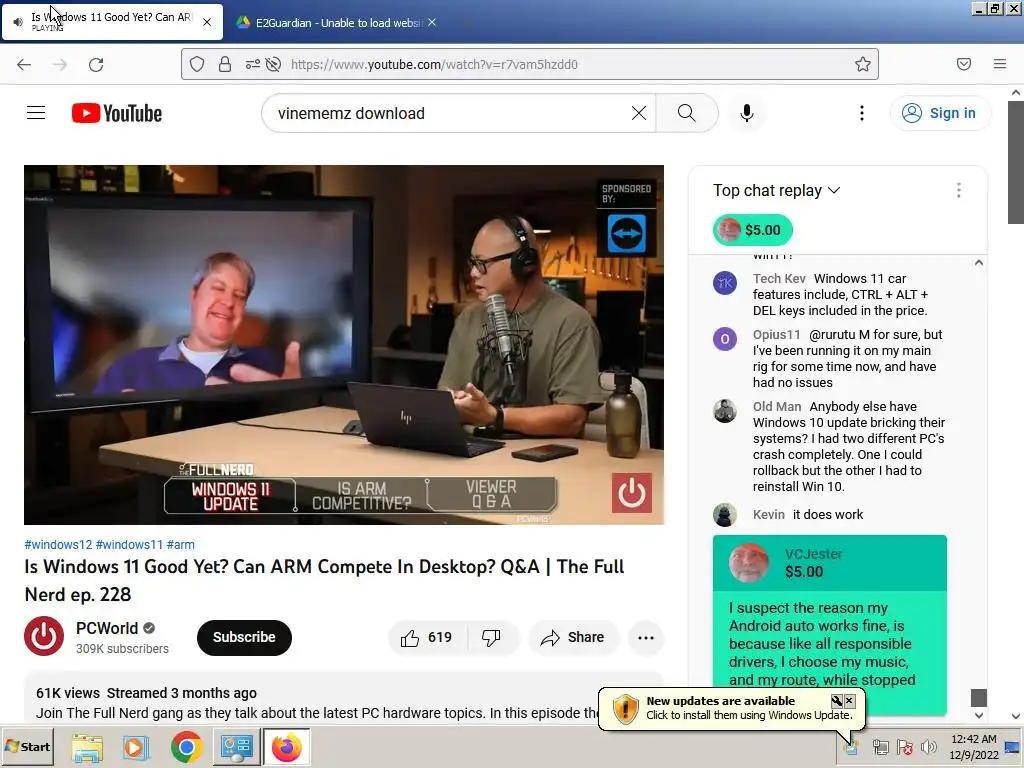Screen dimensions: 1024x768
Task: Open the taskbar clock and date
Action: [x=973, y=747]
